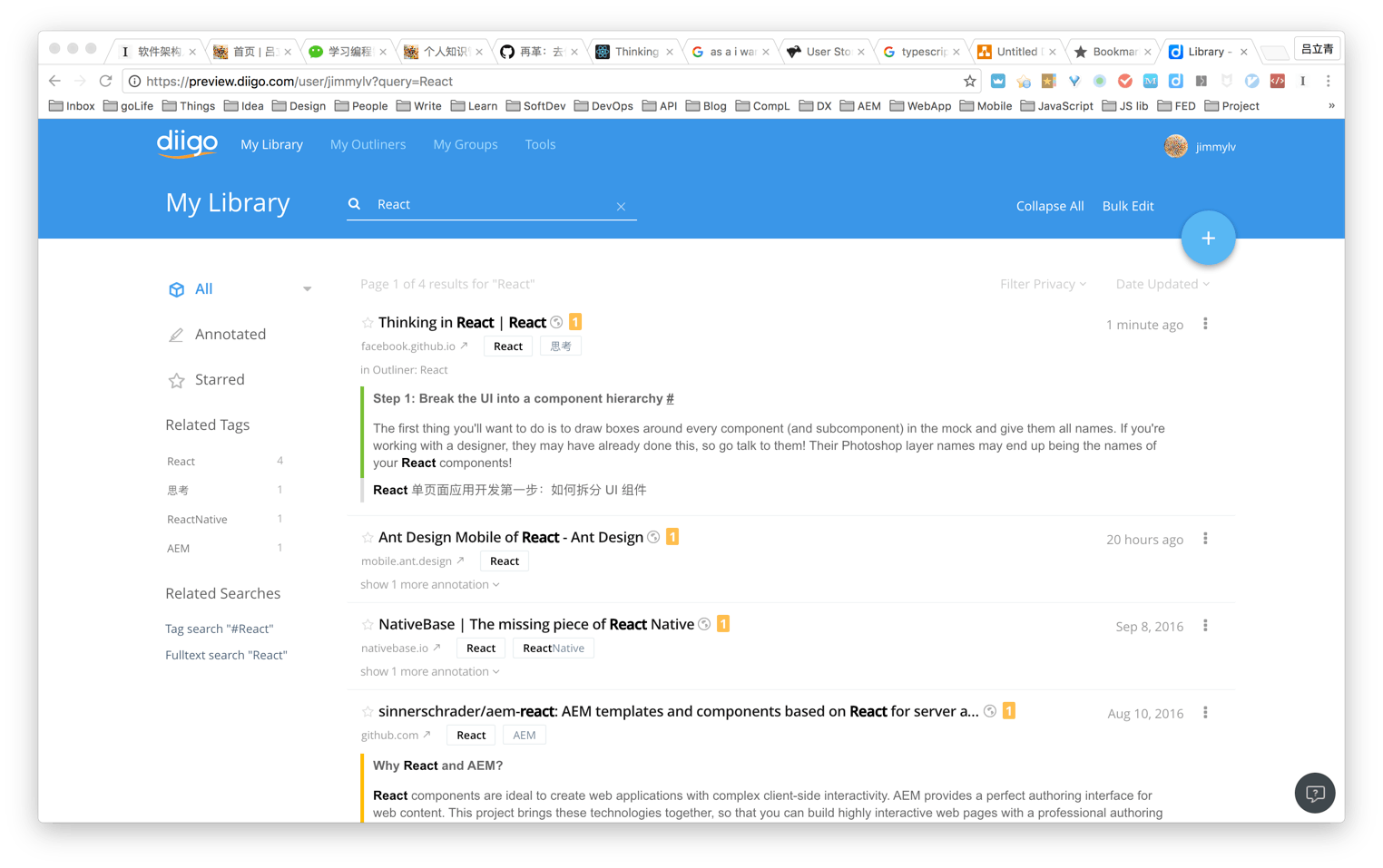The height and width of the screenshot is (868, 1383).
Task: Star the sinnerschrader/aem-react bookmark
Action: [x=368, y=712]
